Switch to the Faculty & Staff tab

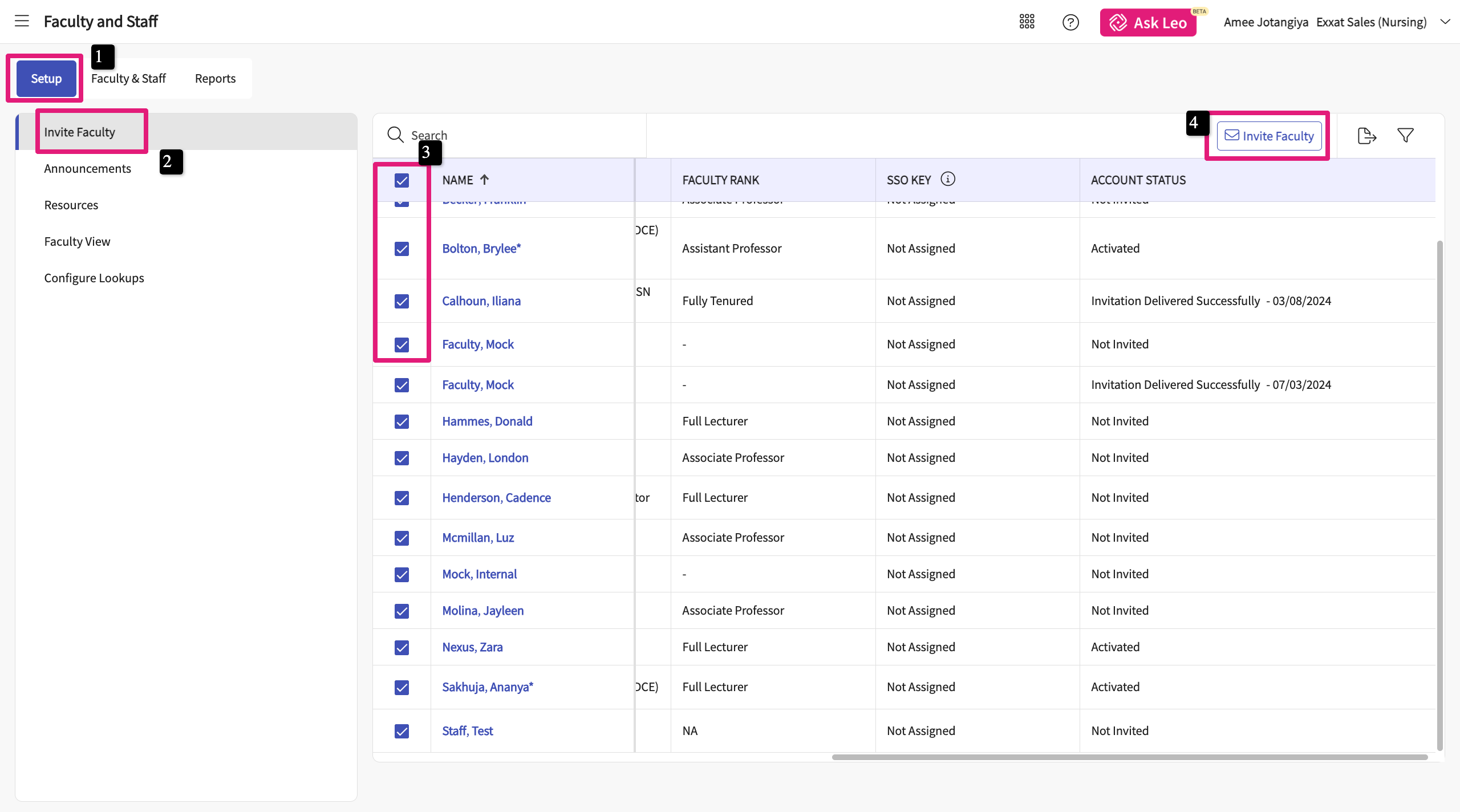tap(128, 78)
